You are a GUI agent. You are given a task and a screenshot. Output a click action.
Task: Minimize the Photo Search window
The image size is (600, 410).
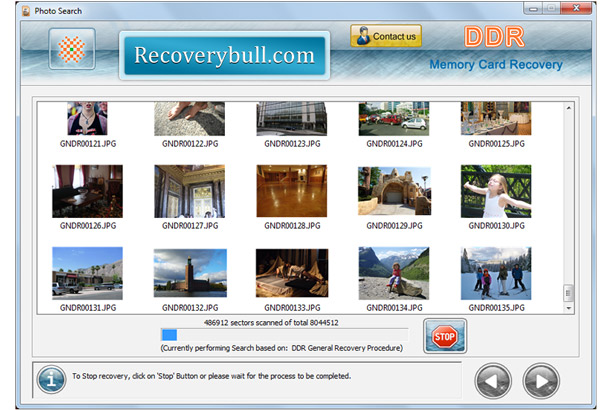click(533, 8)
